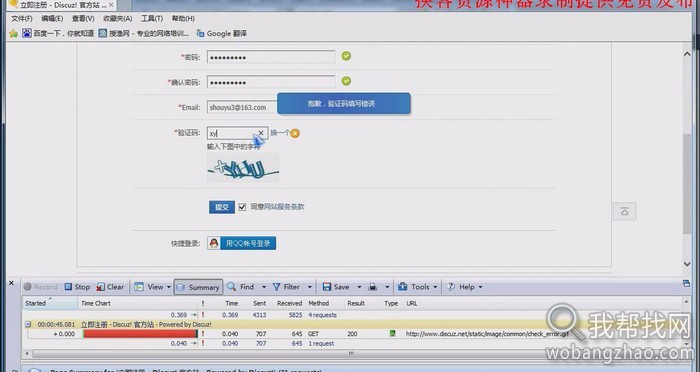Sort by the Received column header

(x=289, y=303)
